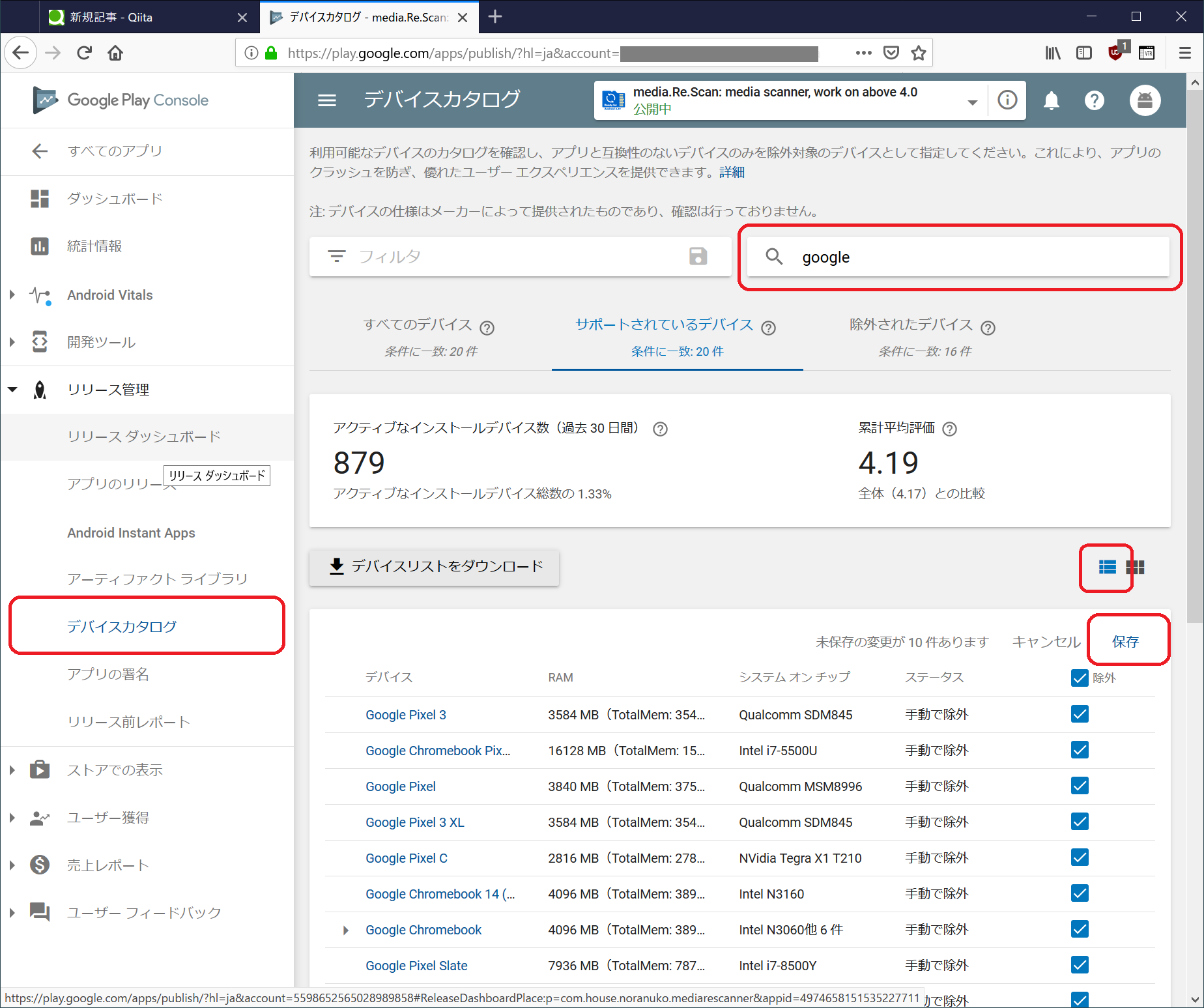This screenshot has height=1008, width=1204.
Task: Uncheck exclusion for Google Pixel 3 XL
Action: tap(1080, 822)
